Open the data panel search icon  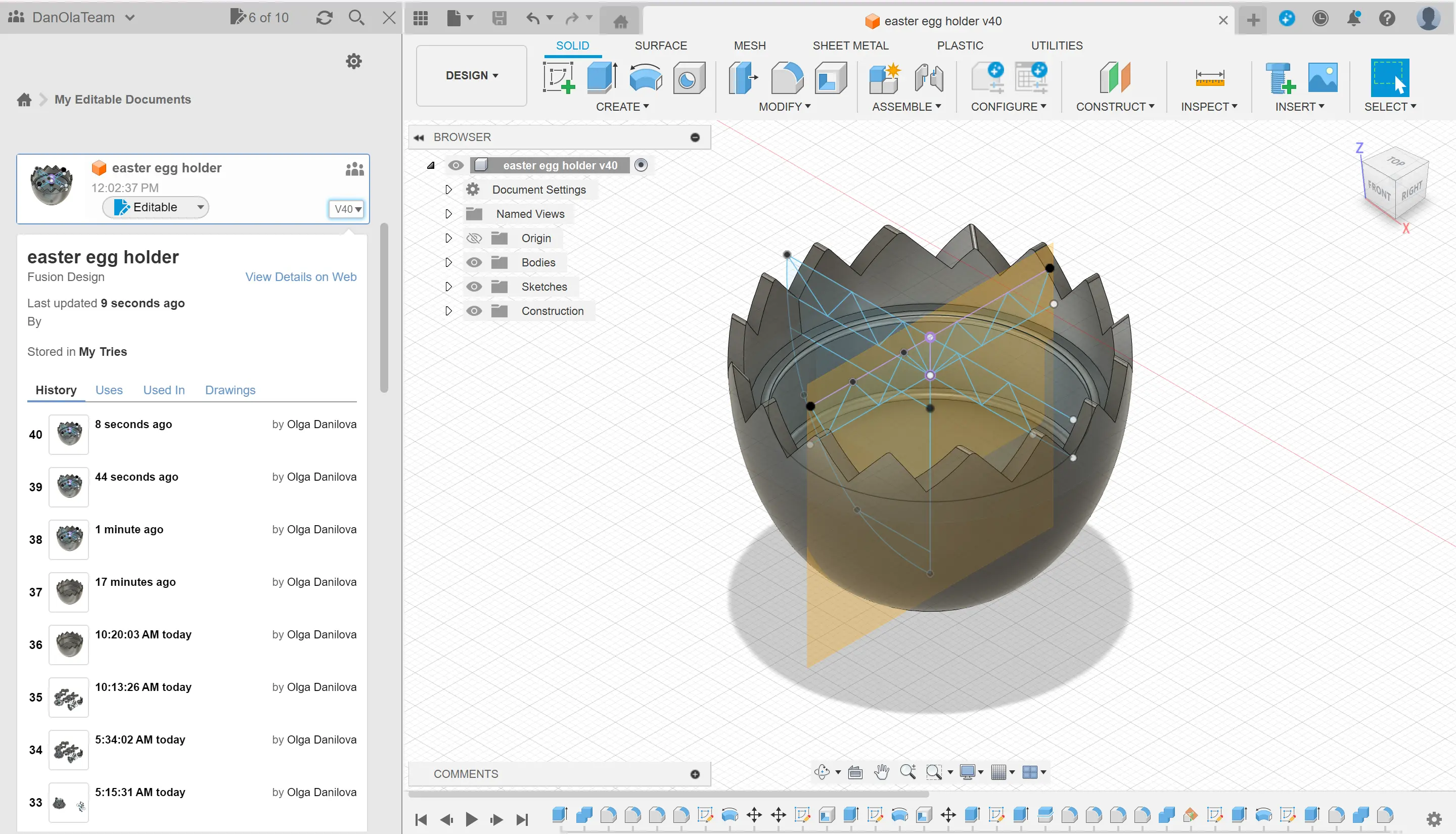point(356,18)
